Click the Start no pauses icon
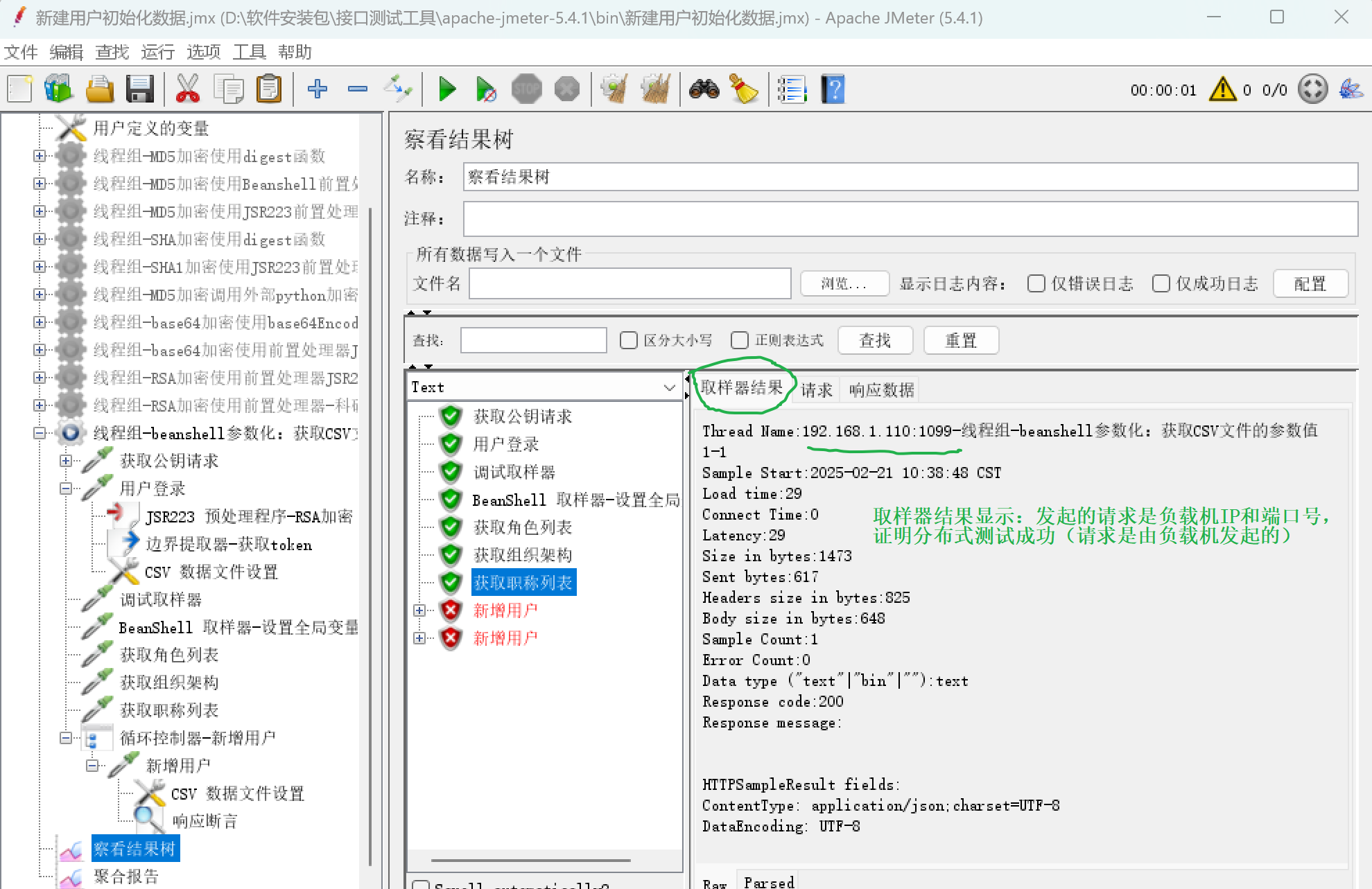The image size is (1372, 889). [486, 89]
